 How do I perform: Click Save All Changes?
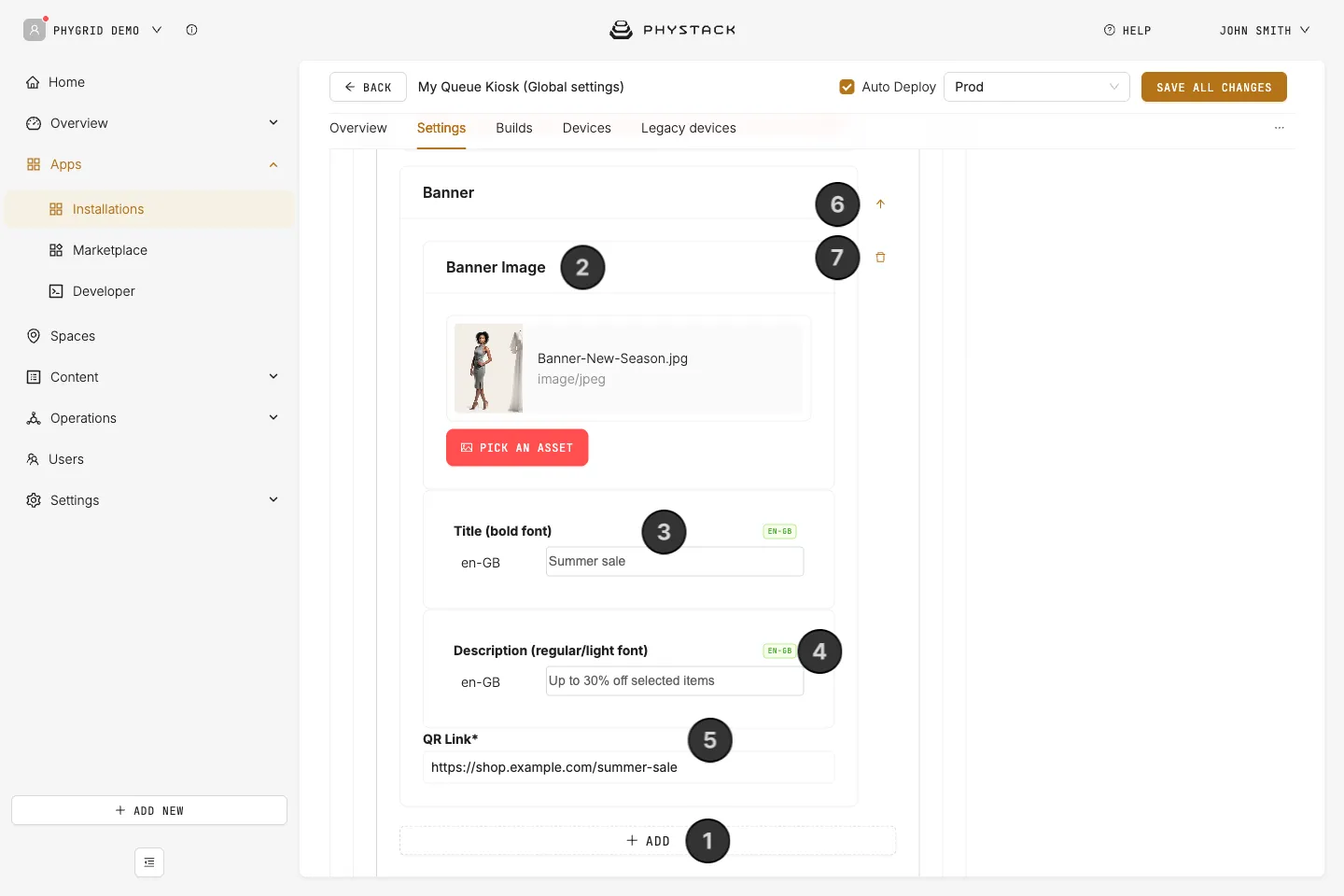coord(1214,87)
